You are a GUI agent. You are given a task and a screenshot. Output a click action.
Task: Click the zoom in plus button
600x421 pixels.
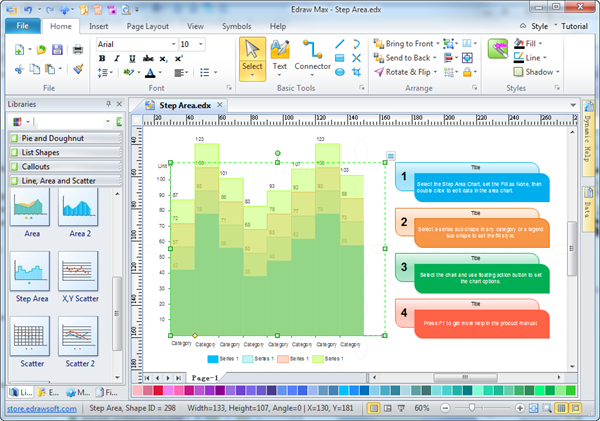point(520,408)
